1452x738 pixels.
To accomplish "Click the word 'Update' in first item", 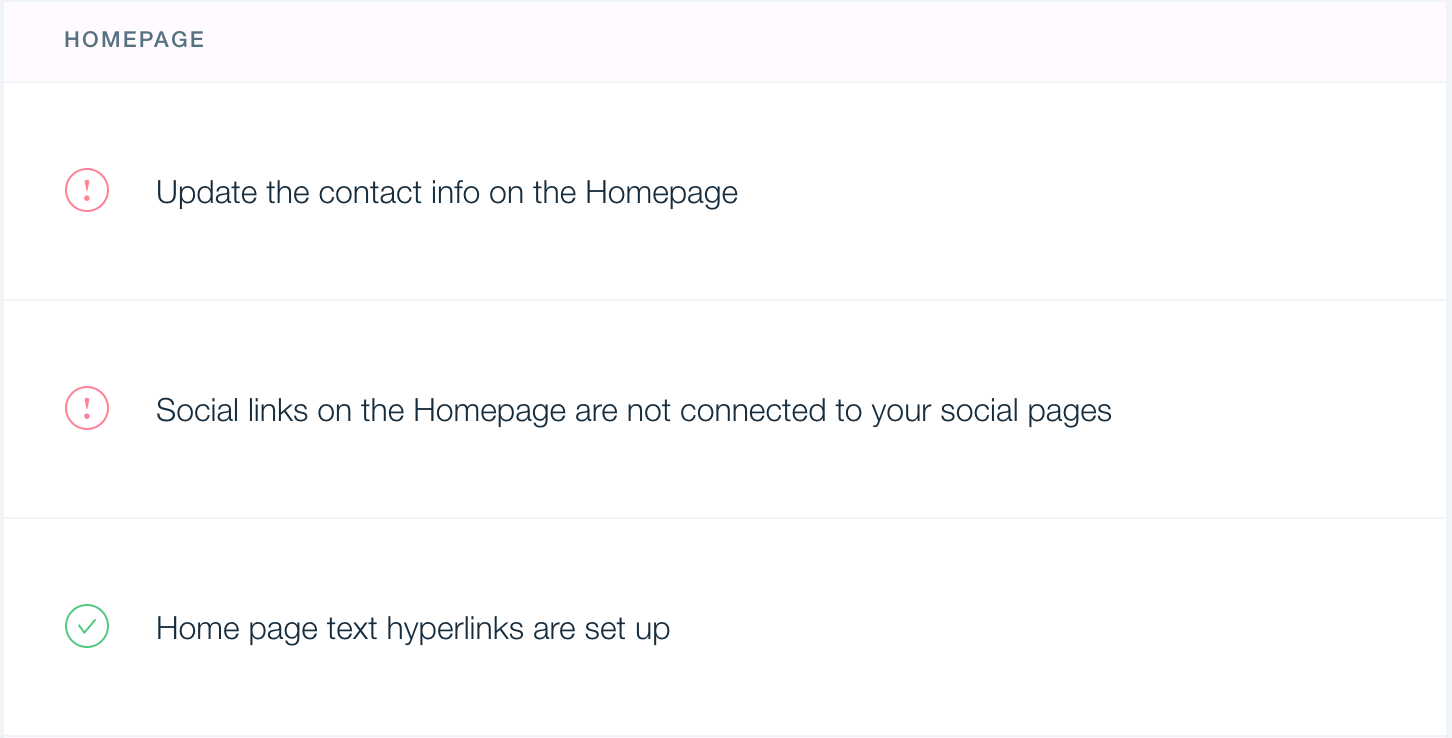I will pyautogui.click(x=207, y=193).
